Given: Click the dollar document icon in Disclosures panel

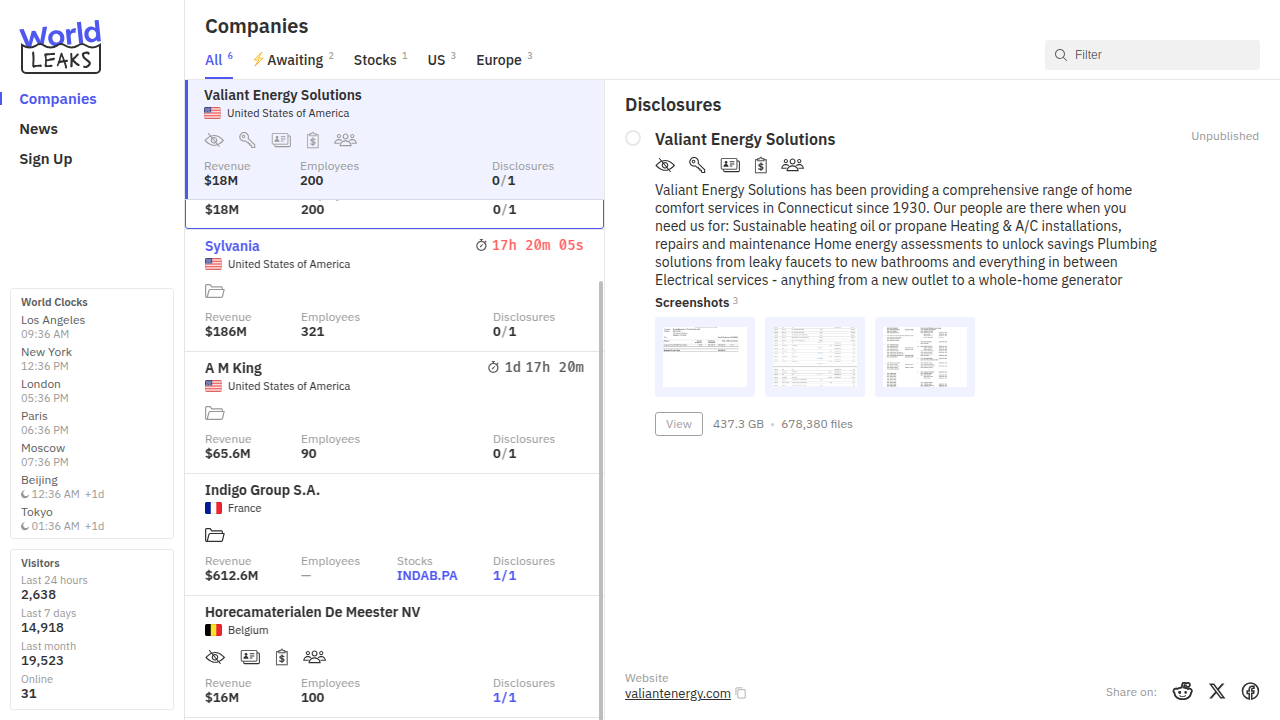Looking at the screenshot, I should coord(761,165).
